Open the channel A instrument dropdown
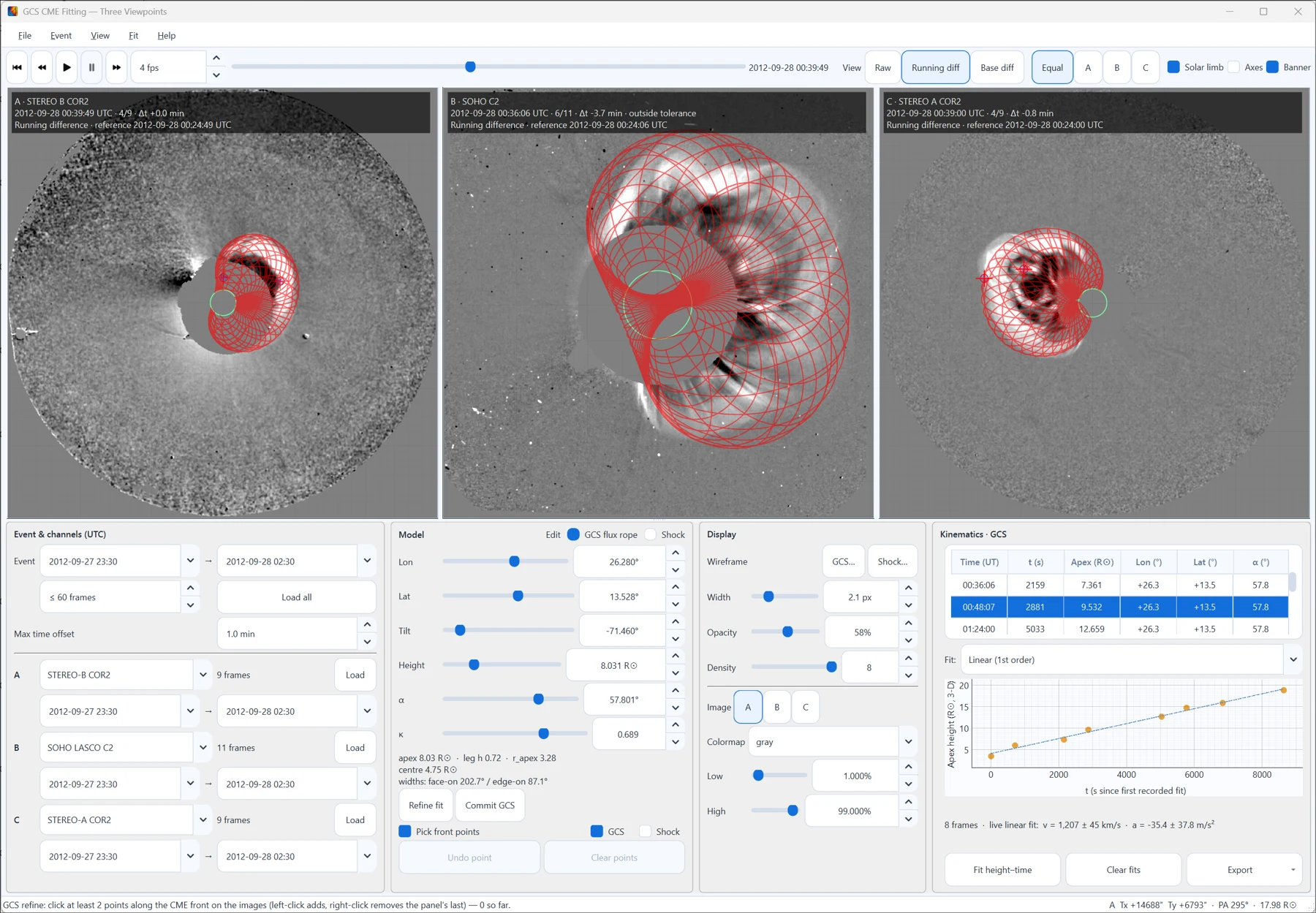The width and height of the screenshot is (1316, 913). (x=203, y=675)
